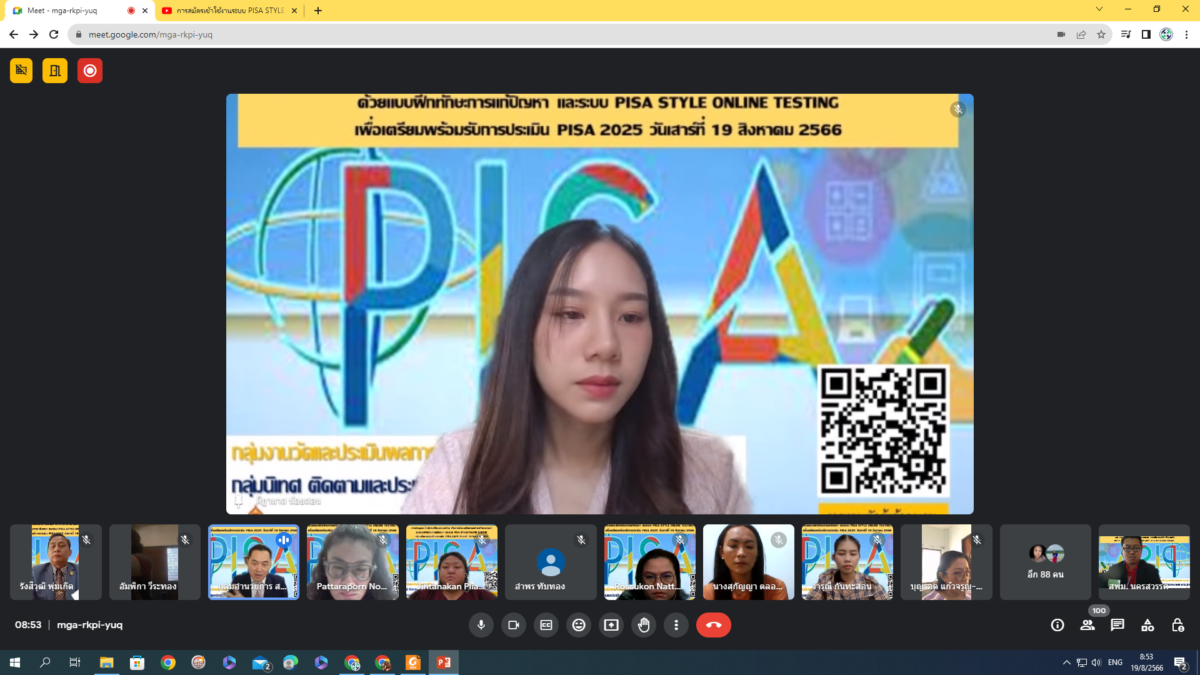Viewport: 1200px width, 675px height.
Task: Switch to the Meet - mga-rkpi-yuq tab
Action: (78, 10)
